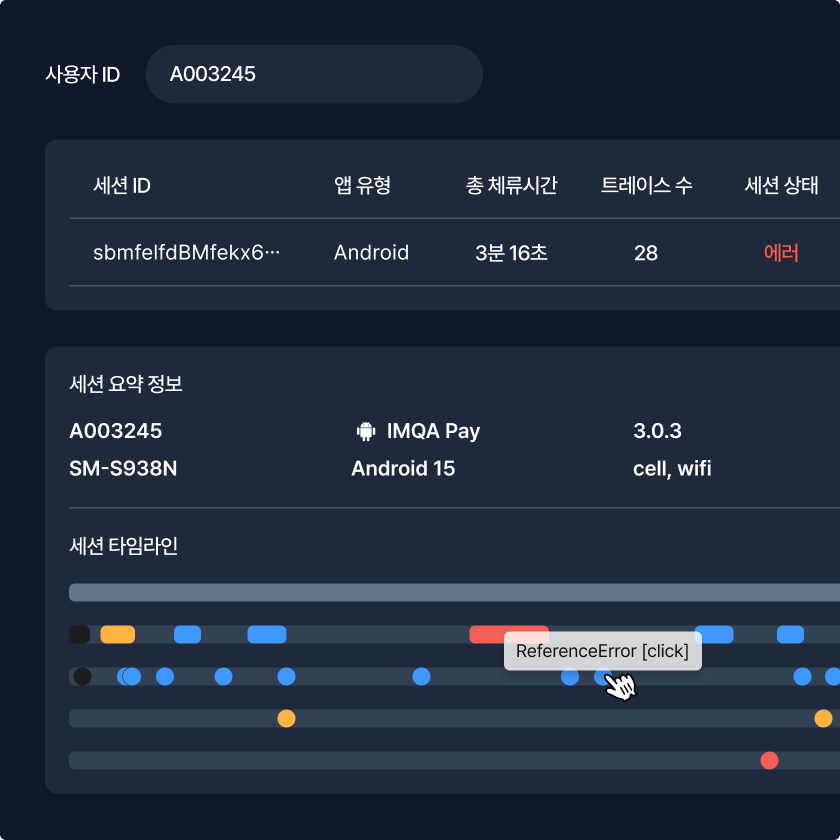Select the yellow event marker at the timeline start
This screenshot has width=840, height=840.
pos(117,634)
